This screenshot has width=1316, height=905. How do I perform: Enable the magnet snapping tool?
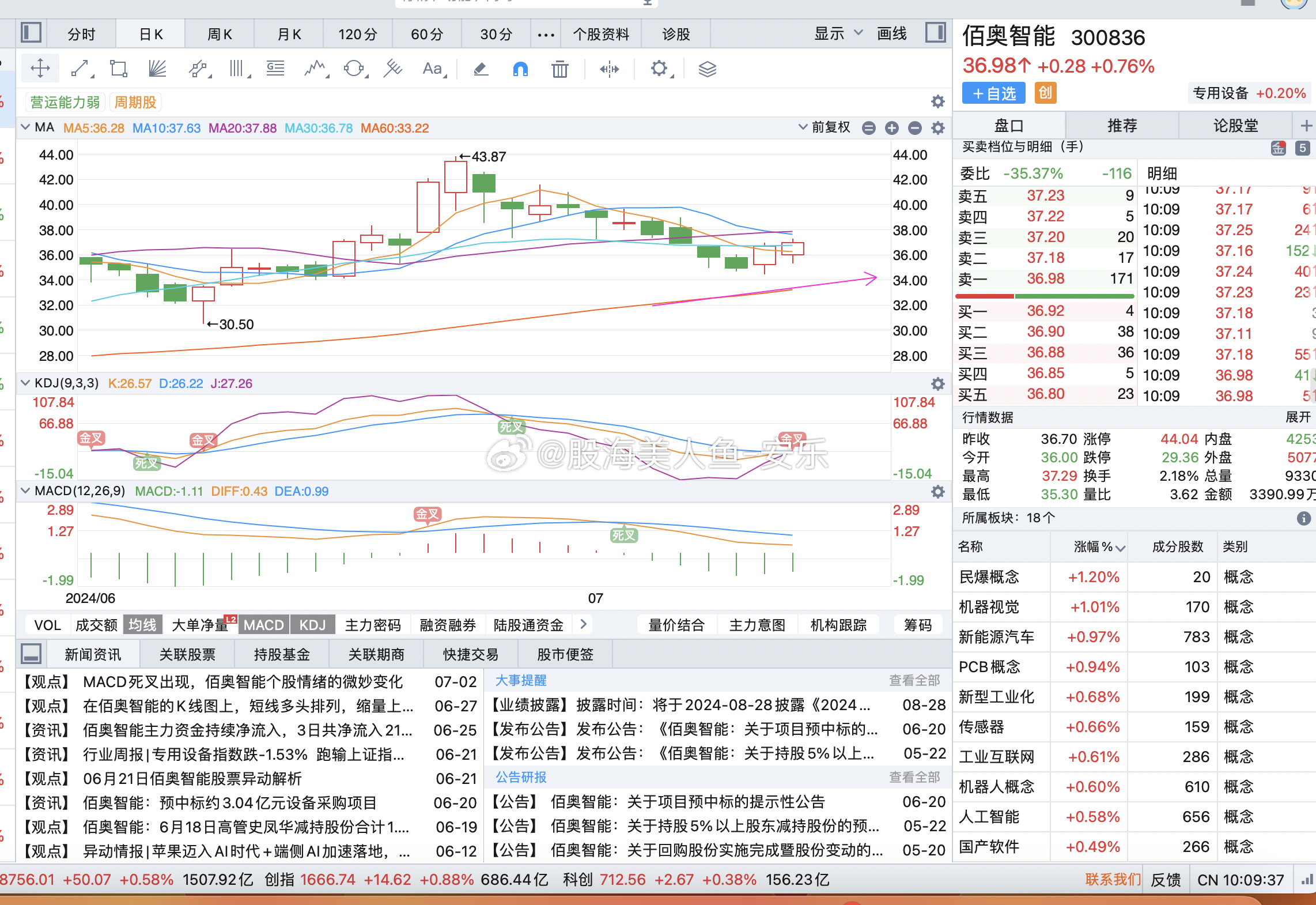point(519,69)
